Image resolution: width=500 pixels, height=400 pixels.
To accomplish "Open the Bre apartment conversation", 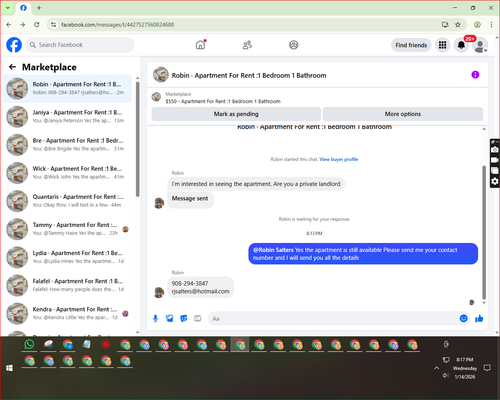I will 68,145.
